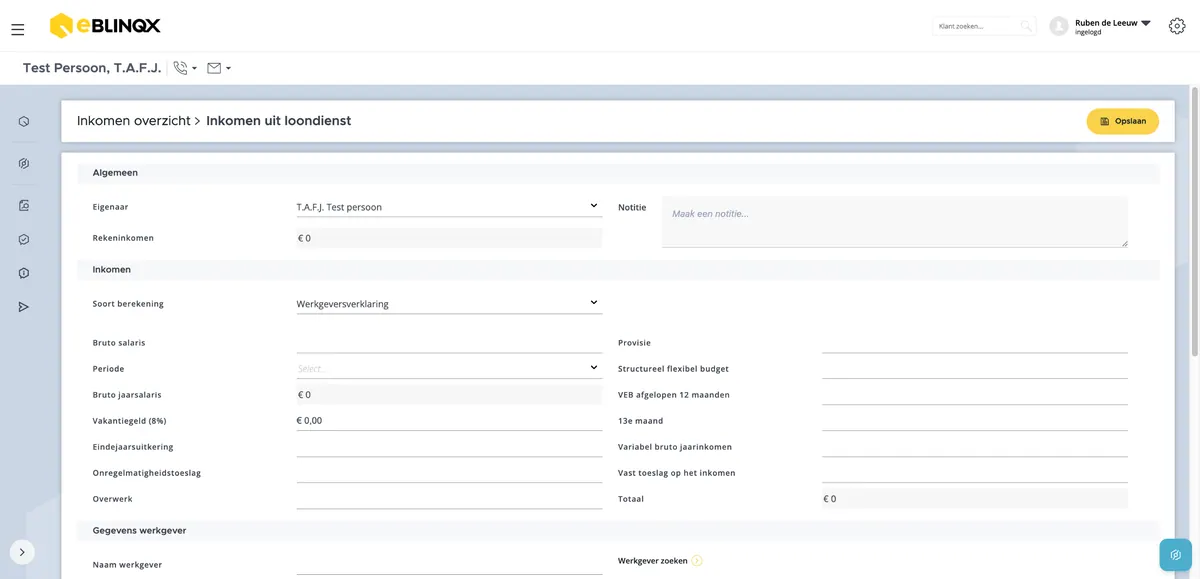
Task: Click the info icon beside Werkgever zoeken
Action: point(697,561)
